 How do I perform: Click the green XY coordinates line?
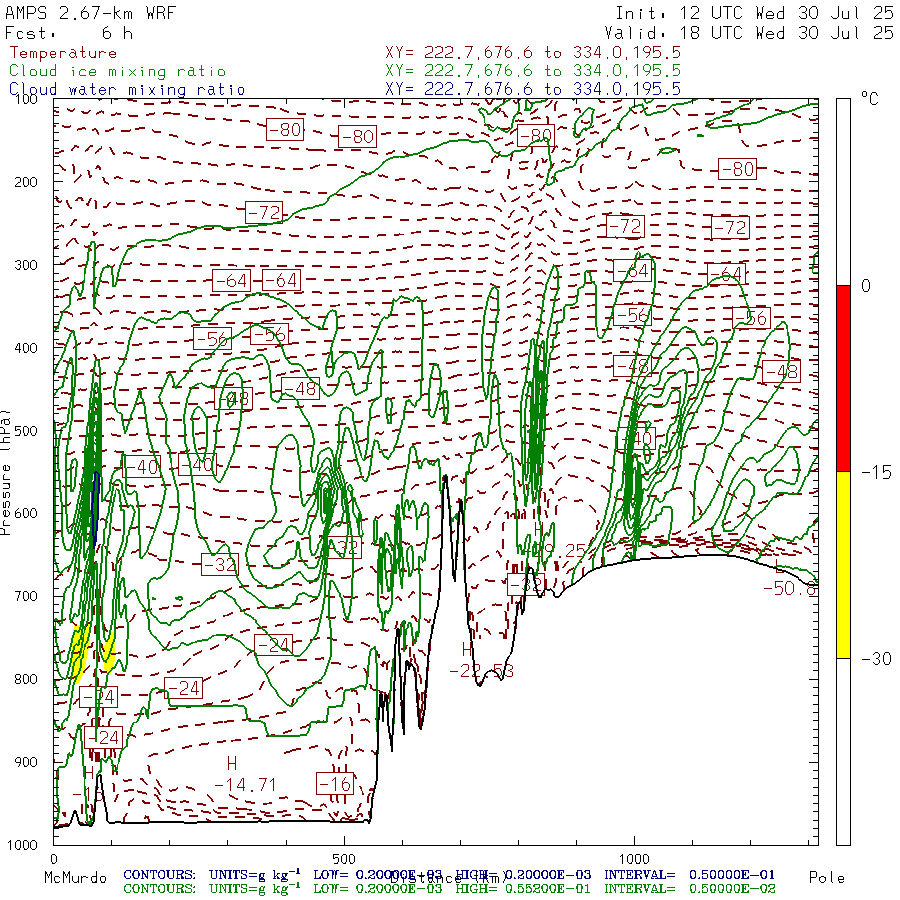click(x=533, y=71)
